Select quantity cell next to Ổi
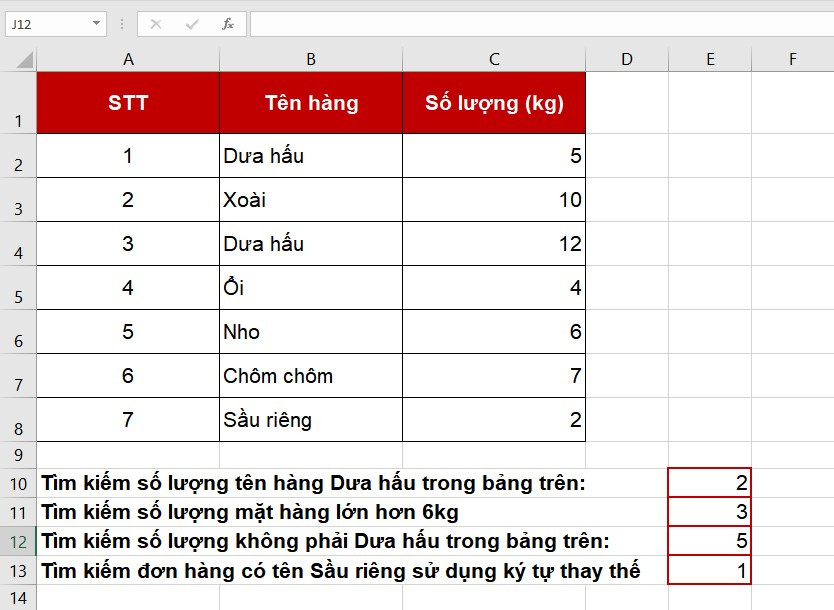 click(x=494, y=288)
